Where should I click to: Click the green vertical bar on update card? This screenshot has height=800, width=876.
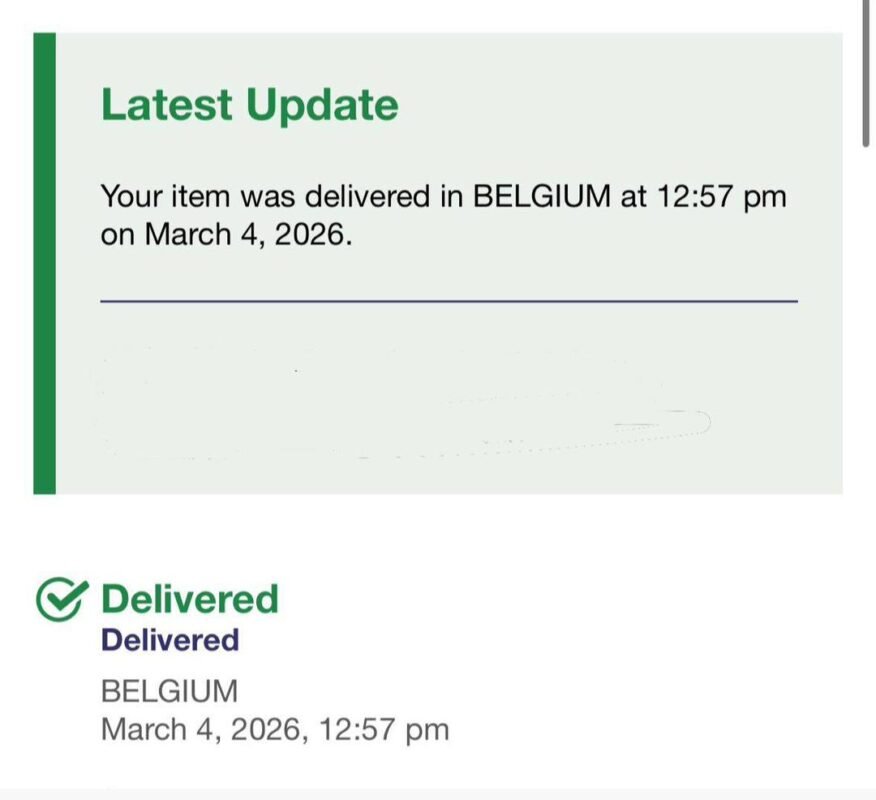44,263
